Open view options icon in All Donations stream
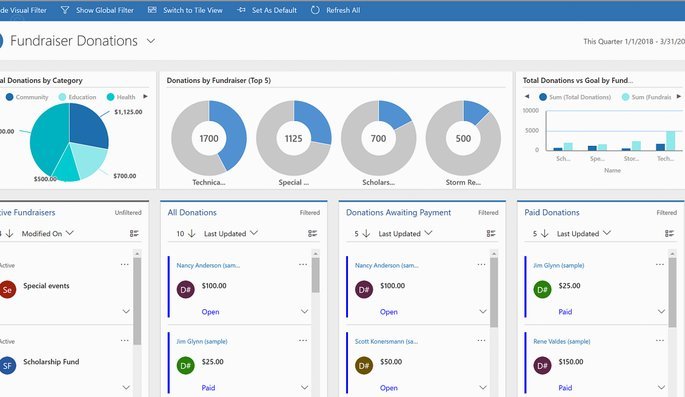The image size is (685, 397). 312,234
